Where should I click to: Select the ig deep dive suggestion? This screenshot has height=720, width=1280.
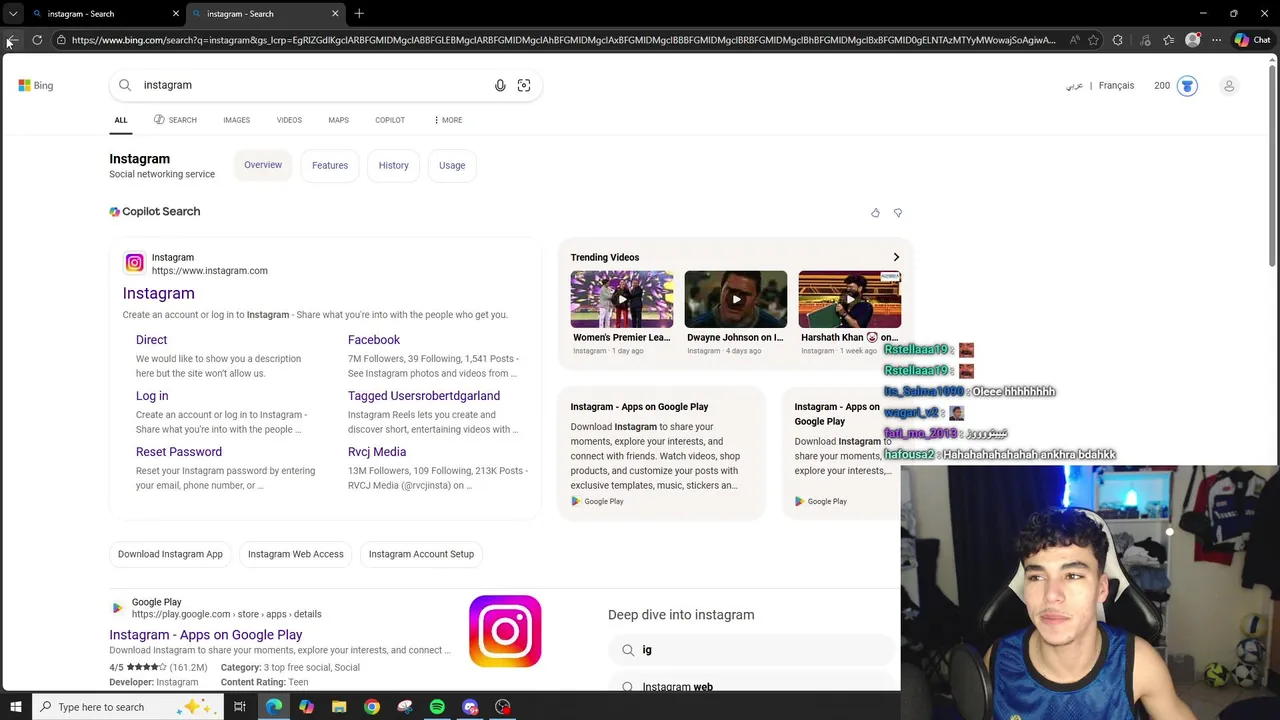750,650
